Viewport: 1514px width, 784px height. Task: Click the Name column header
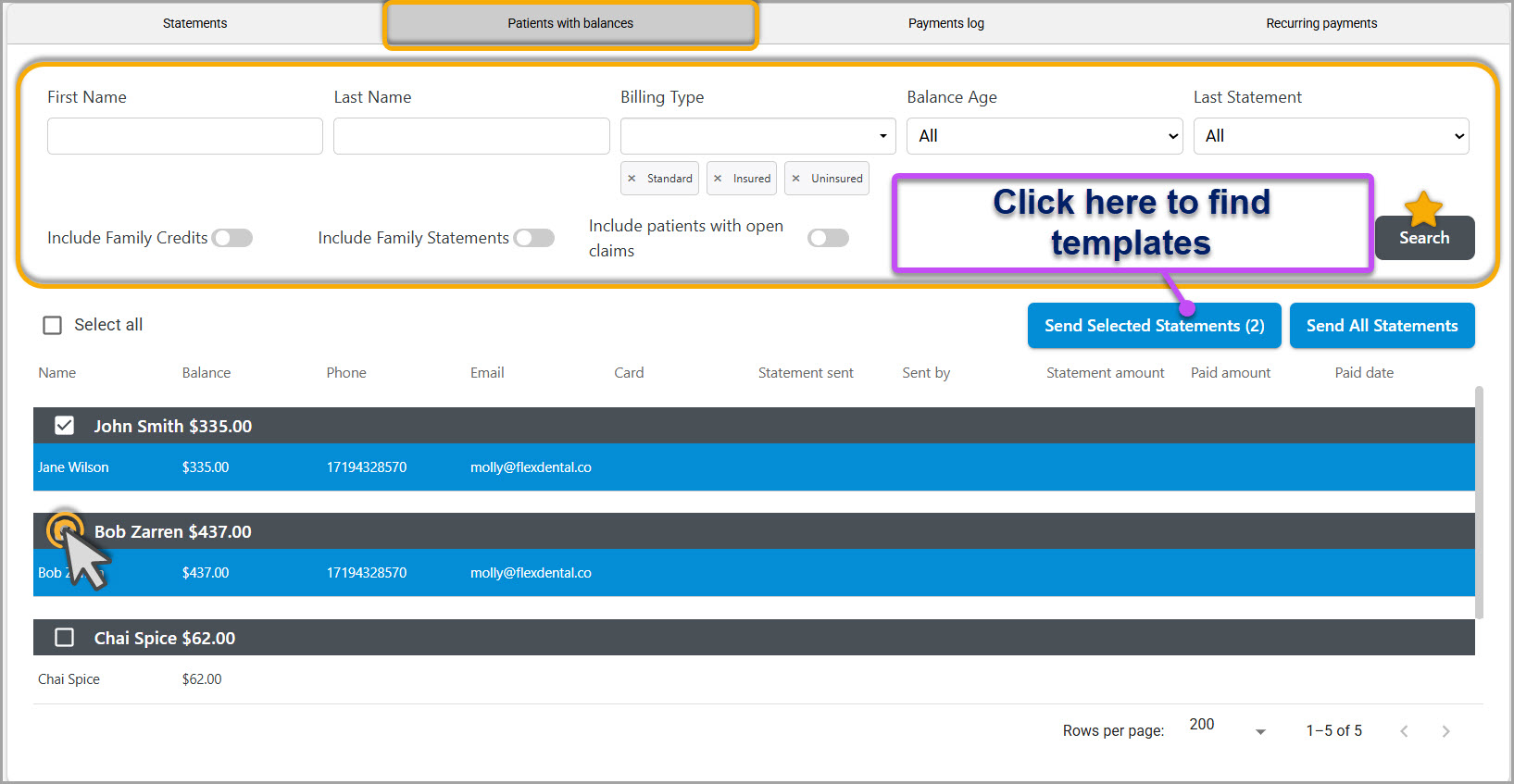click(57, 373)
